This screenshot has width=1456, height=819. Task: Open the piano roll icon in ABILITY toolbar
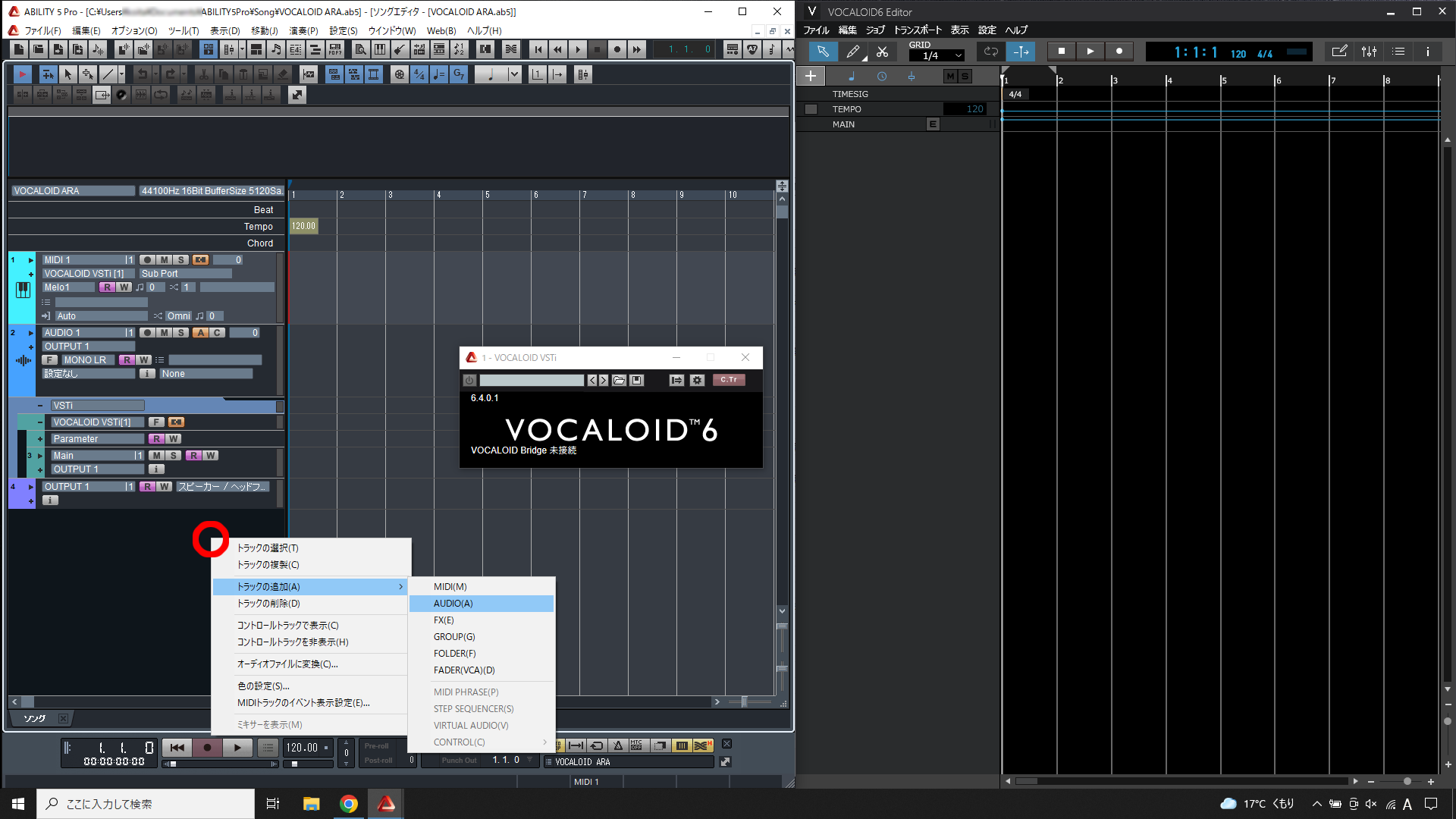pos(380,49)
